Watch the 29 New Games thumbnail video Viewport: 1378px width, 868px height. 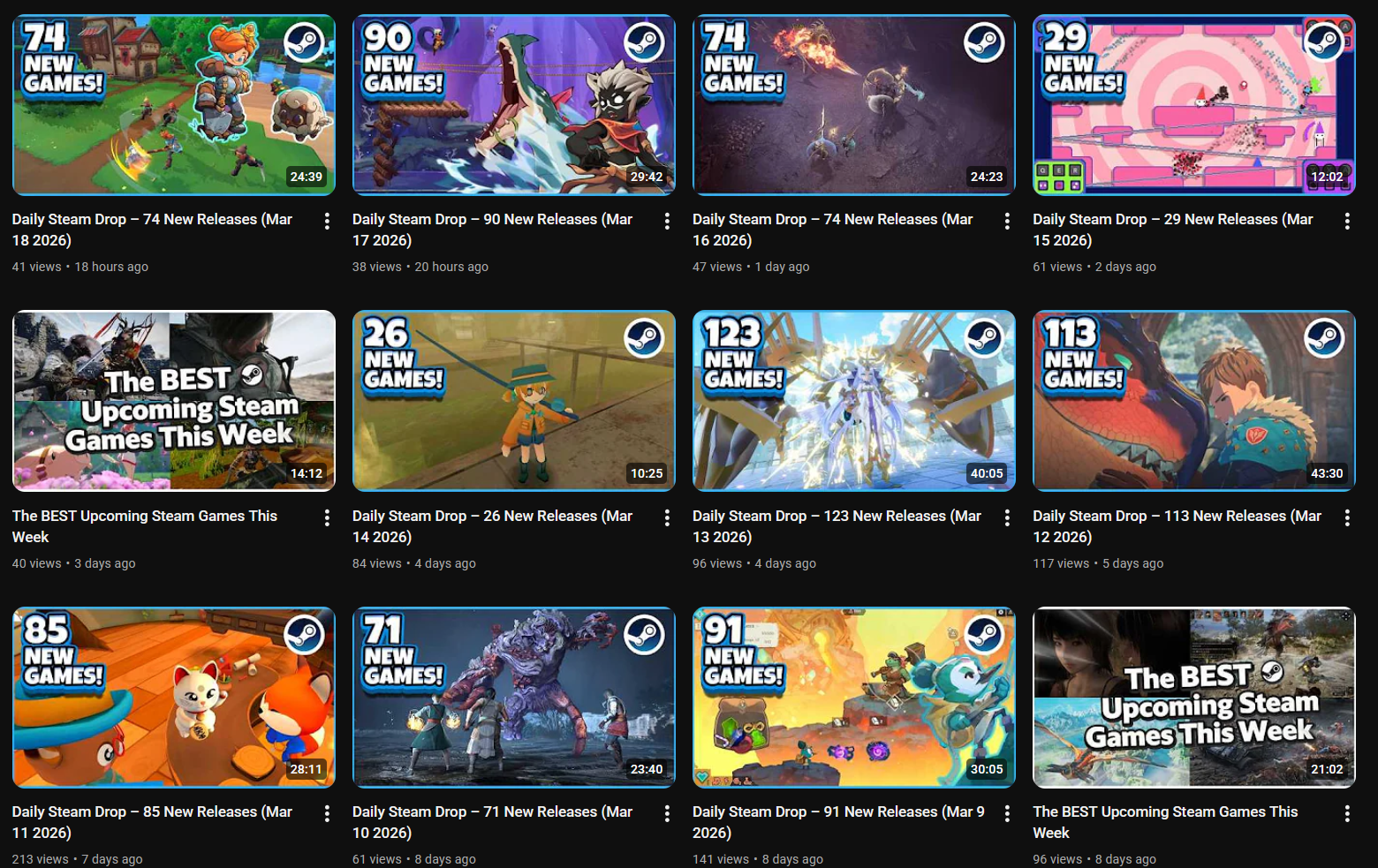coord(1194,105)
